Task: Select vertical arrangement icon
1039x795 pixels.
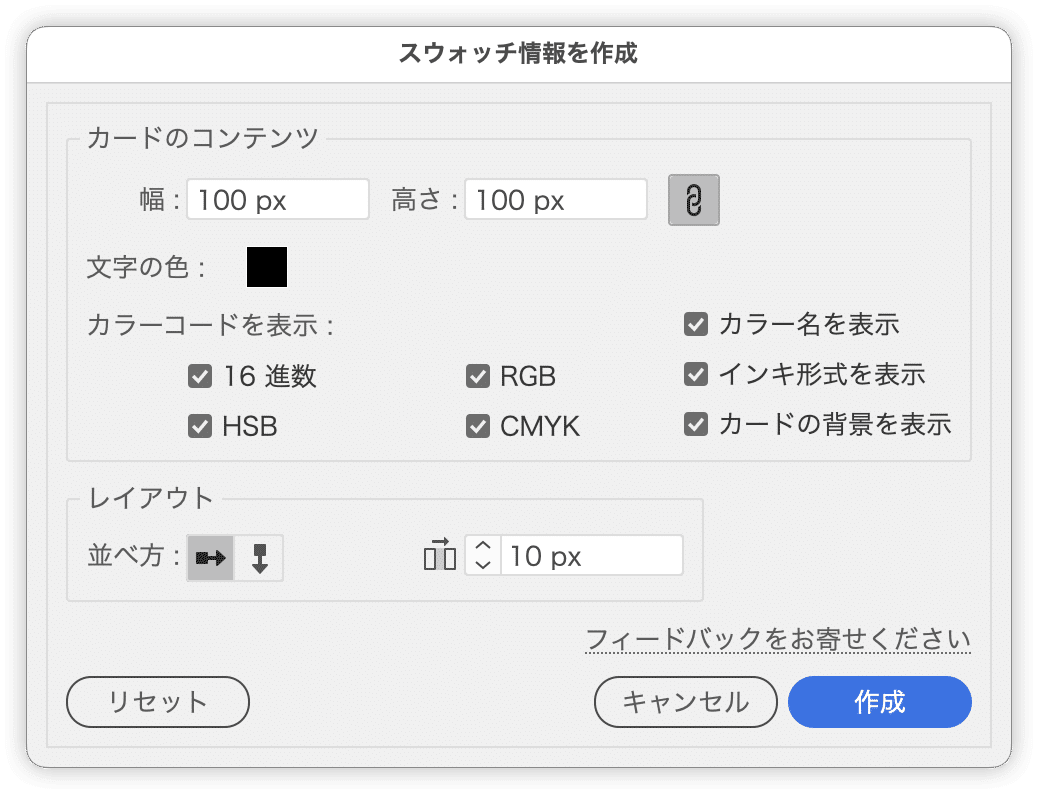Action: pos(259,558)
